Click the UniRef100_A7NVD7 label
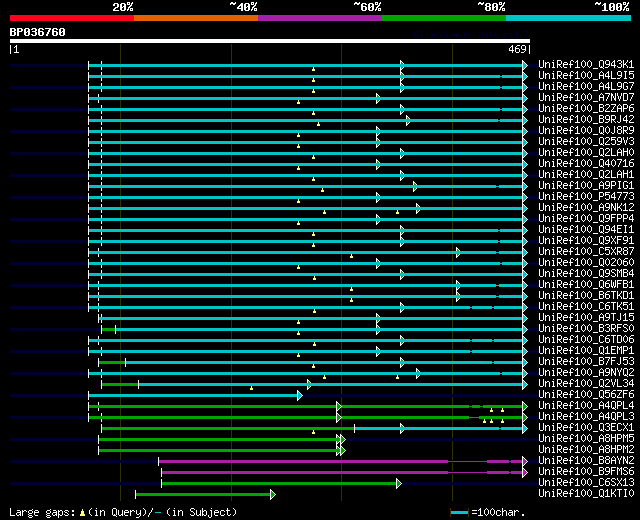The height and width of the screenshot is (520, 640). click(x=586, y=98)
